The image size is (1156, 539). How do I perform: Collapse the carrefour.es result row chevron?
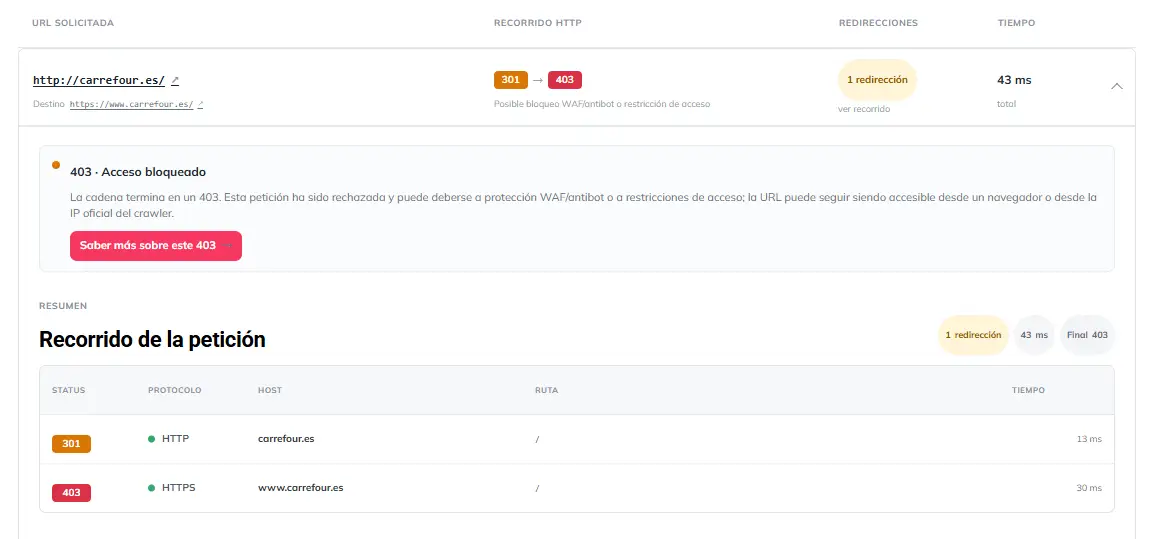coord(1117,86)
